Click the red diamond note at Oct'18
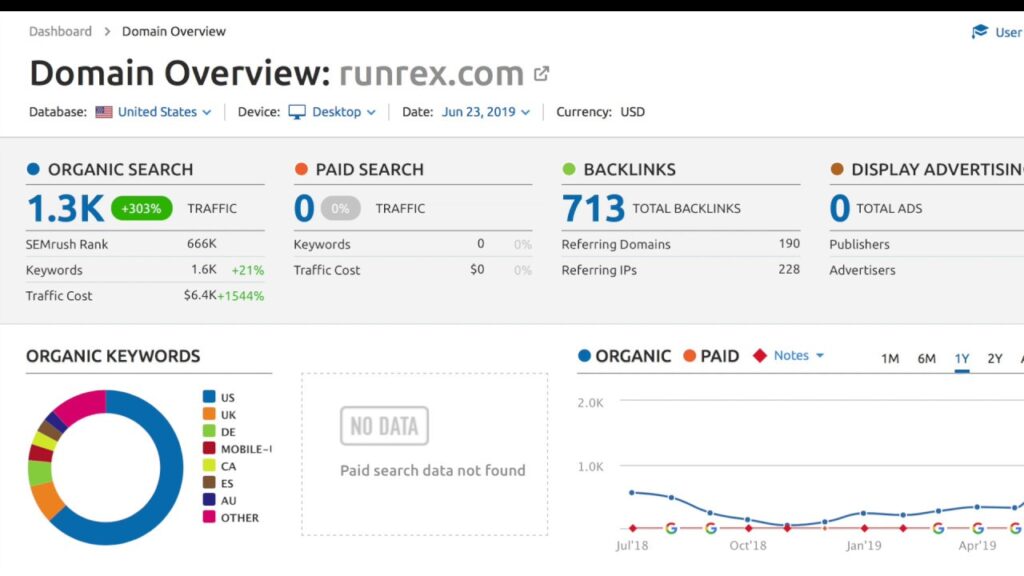Image resolution: width=1024 pixels, height=576 pixels. click(748, 528)
